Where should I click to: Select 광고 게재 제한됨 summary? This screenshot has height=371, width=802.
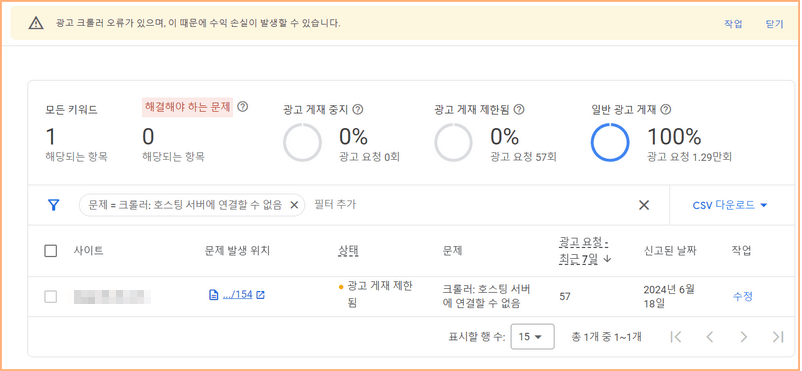(495, 133)
